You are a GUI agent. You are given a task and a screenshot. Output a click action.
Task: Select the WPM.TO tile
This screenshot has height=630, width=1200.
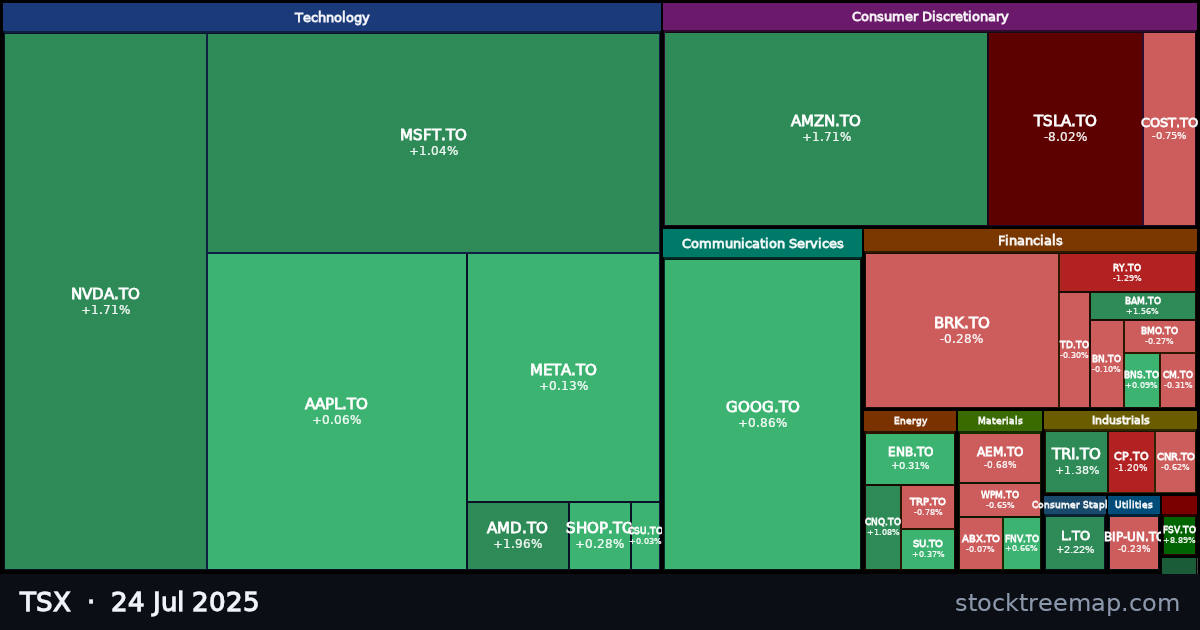coord(999,500)
